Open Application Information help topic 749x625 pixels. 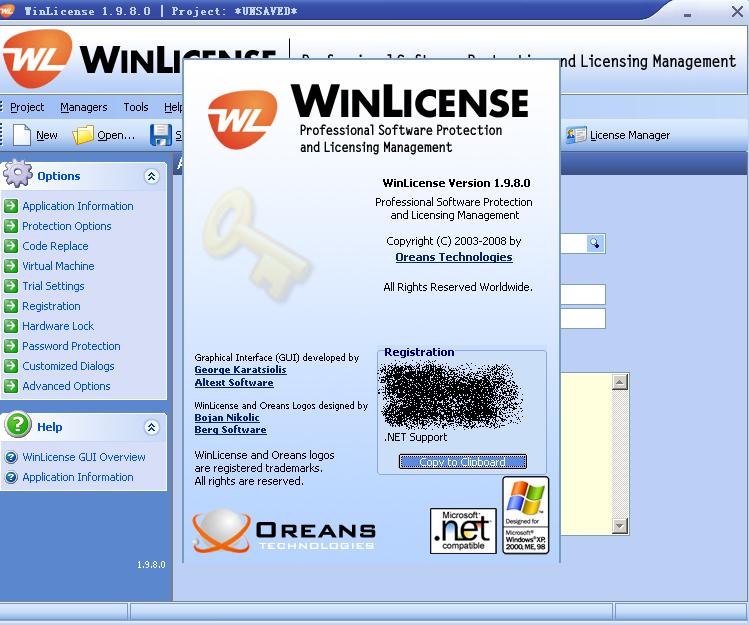78,477
